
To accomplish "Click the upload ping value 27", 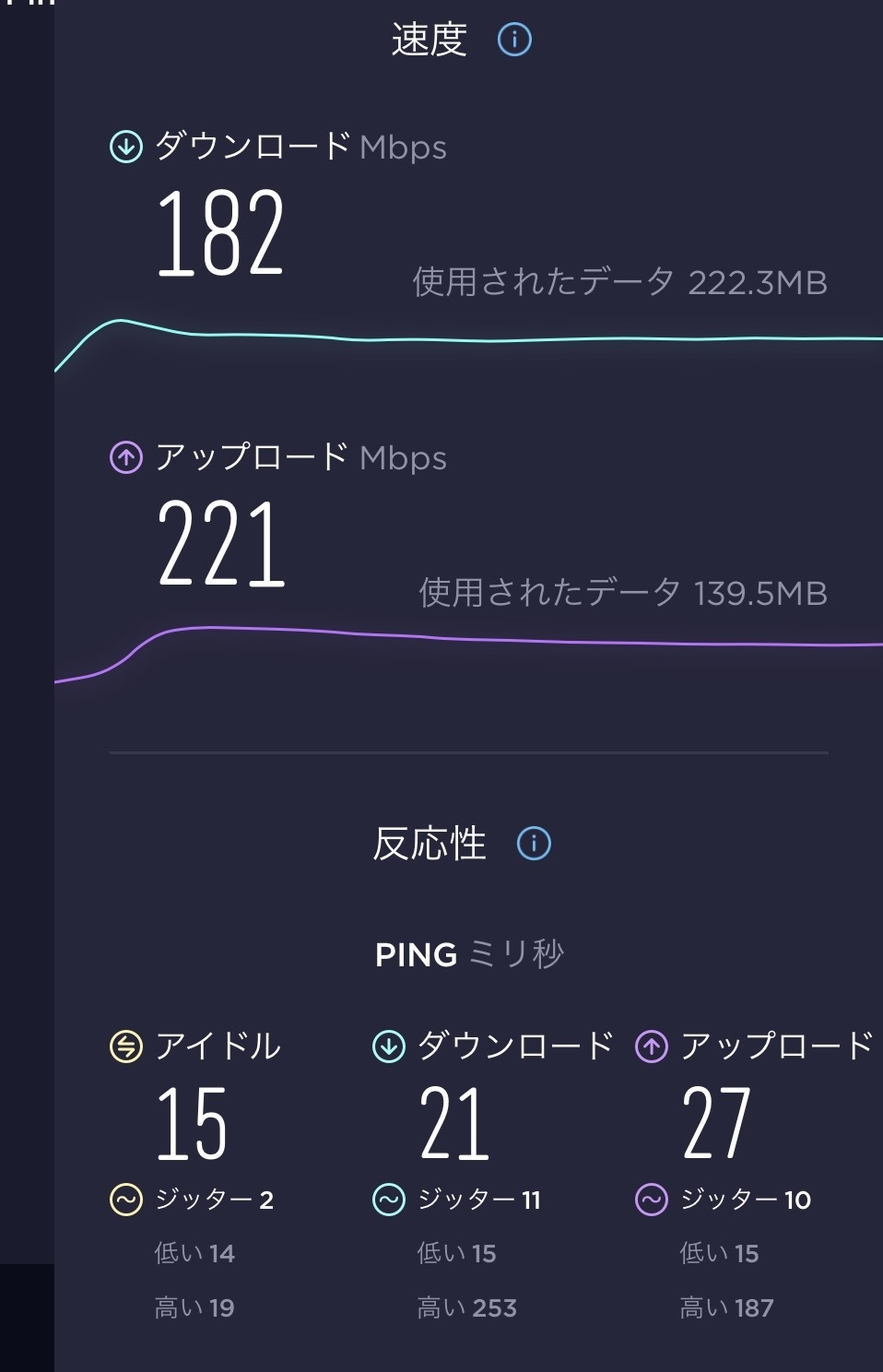I will pyautogui.click(x=717, y=1123).
